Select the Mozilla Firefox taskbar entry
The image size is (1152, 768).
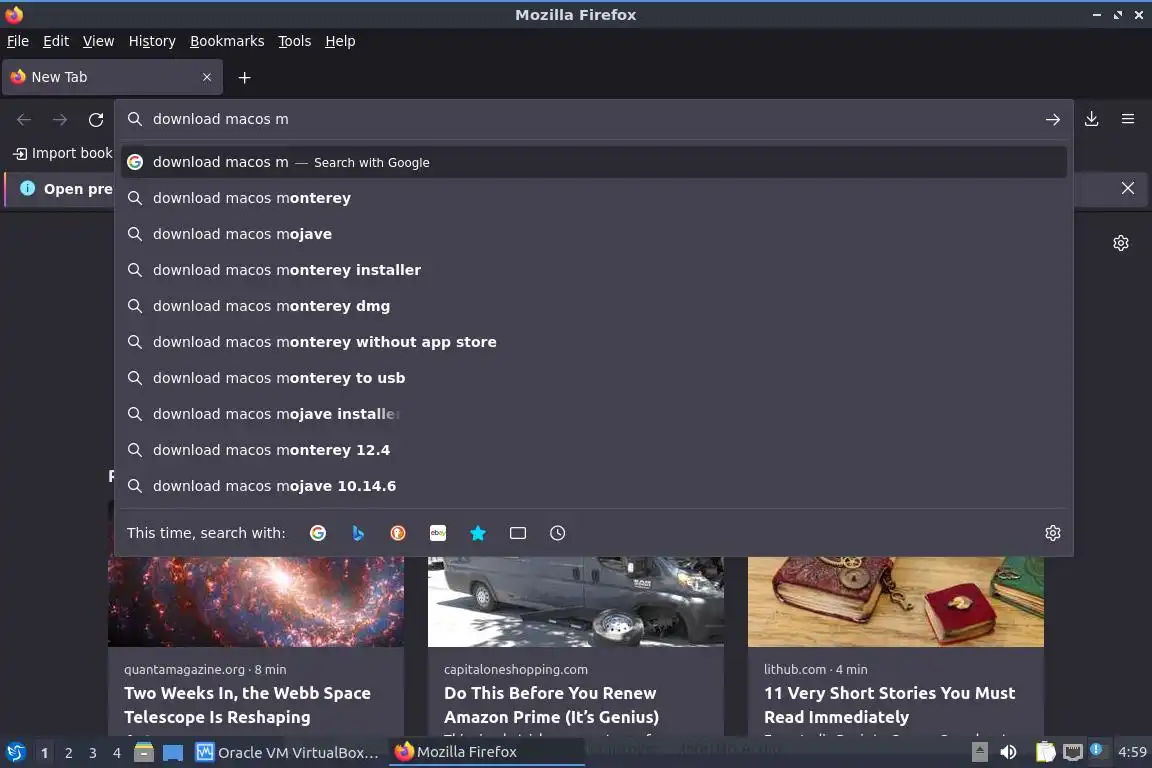(486, 752)
